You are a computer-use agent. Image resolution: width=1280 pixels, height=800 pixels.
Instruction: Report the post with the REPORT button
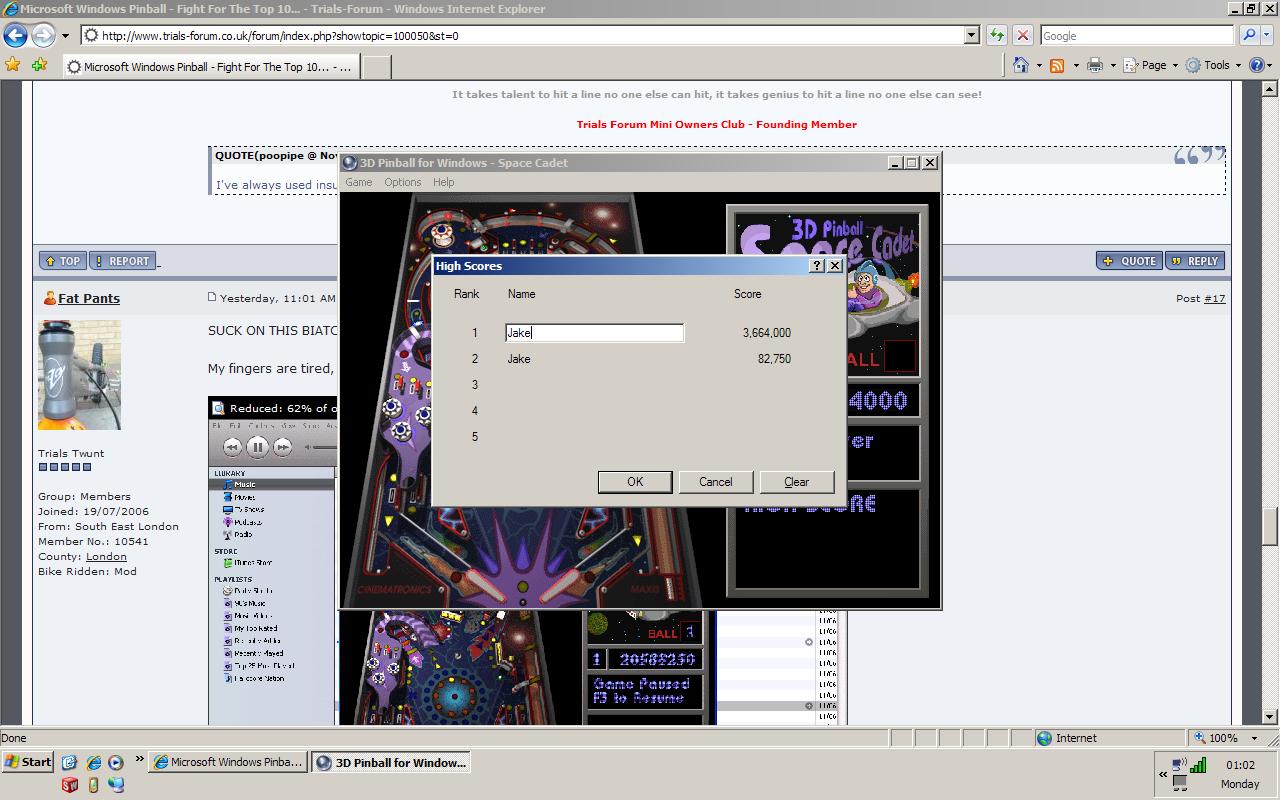coord(122,261)
